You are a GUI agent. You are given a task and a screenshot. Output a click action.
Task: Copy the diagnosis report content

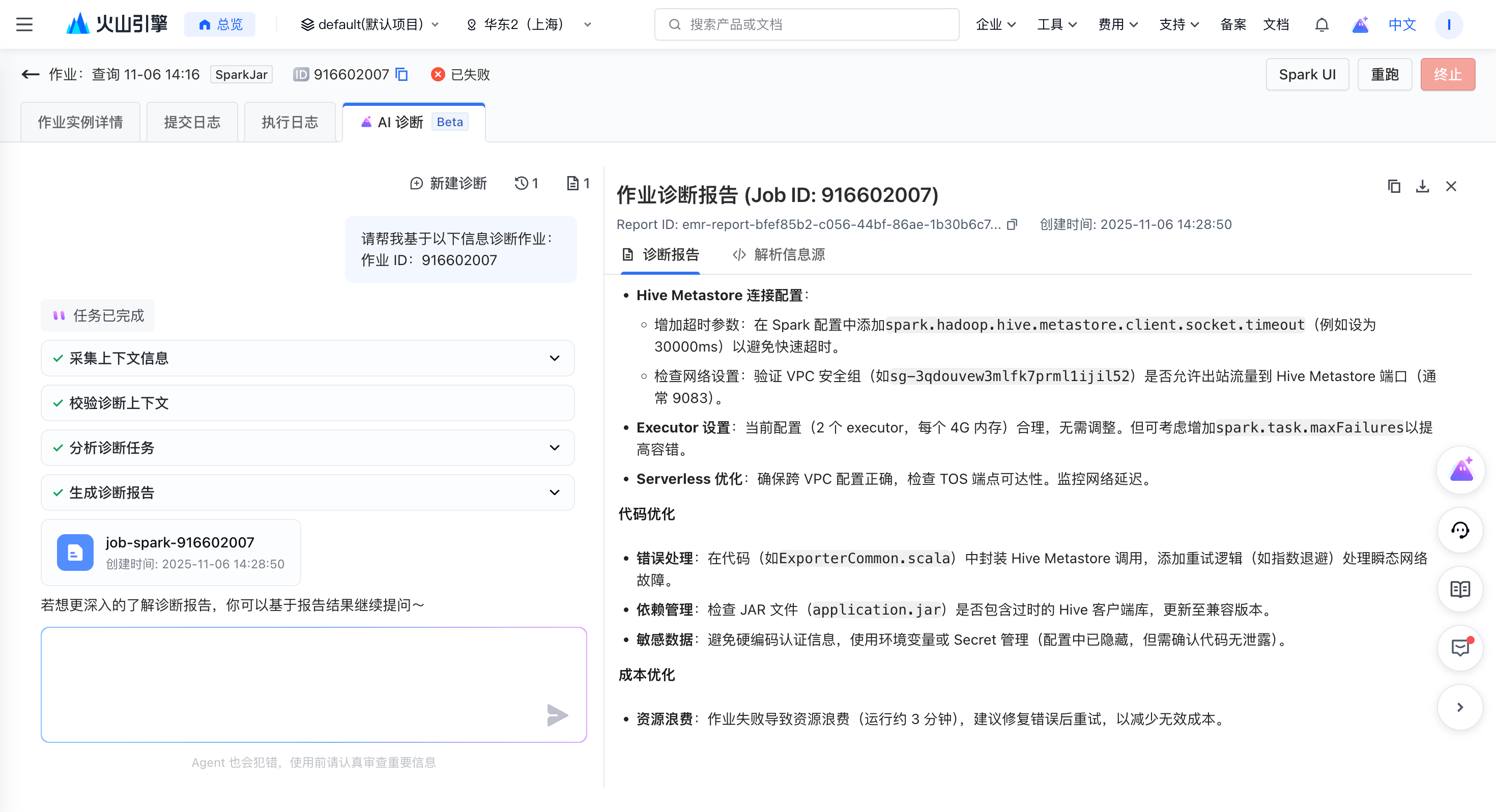pos(1394,186)
